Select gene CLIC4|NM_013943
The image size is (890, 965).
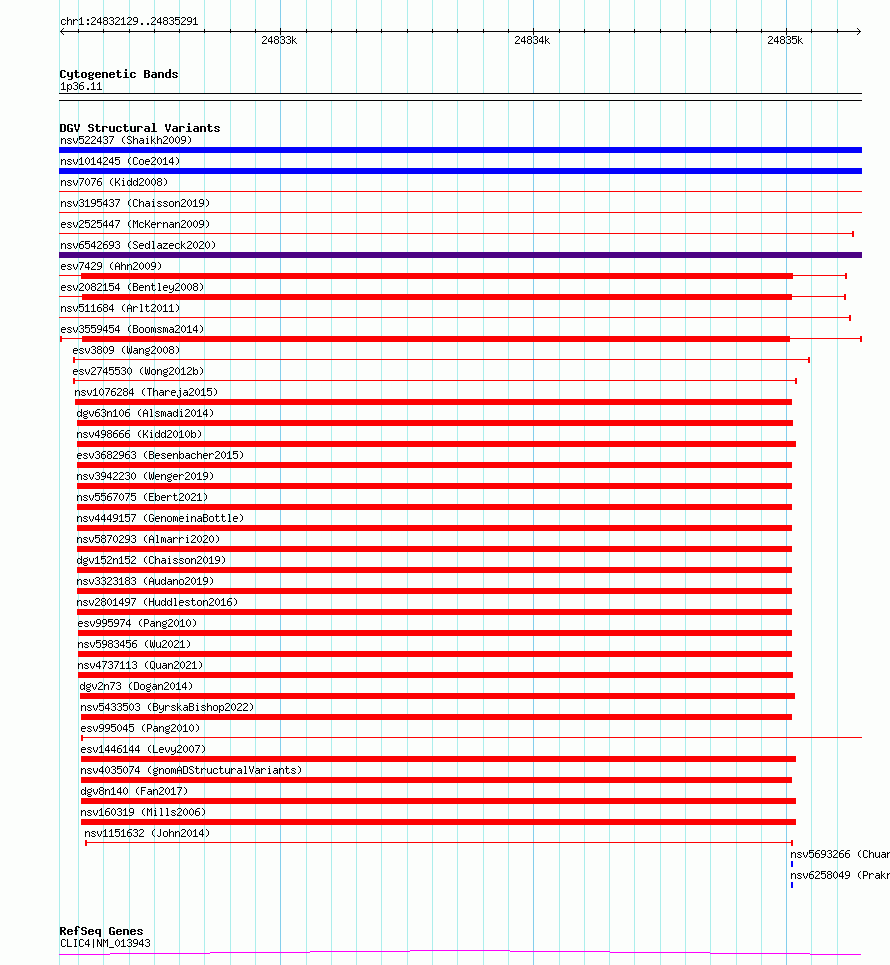tap(105, 943)
